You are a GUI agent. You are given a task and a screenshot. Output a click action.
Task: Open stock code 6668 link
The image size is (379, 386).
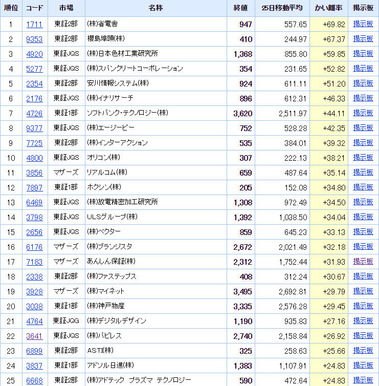click(x=34, y=380)
